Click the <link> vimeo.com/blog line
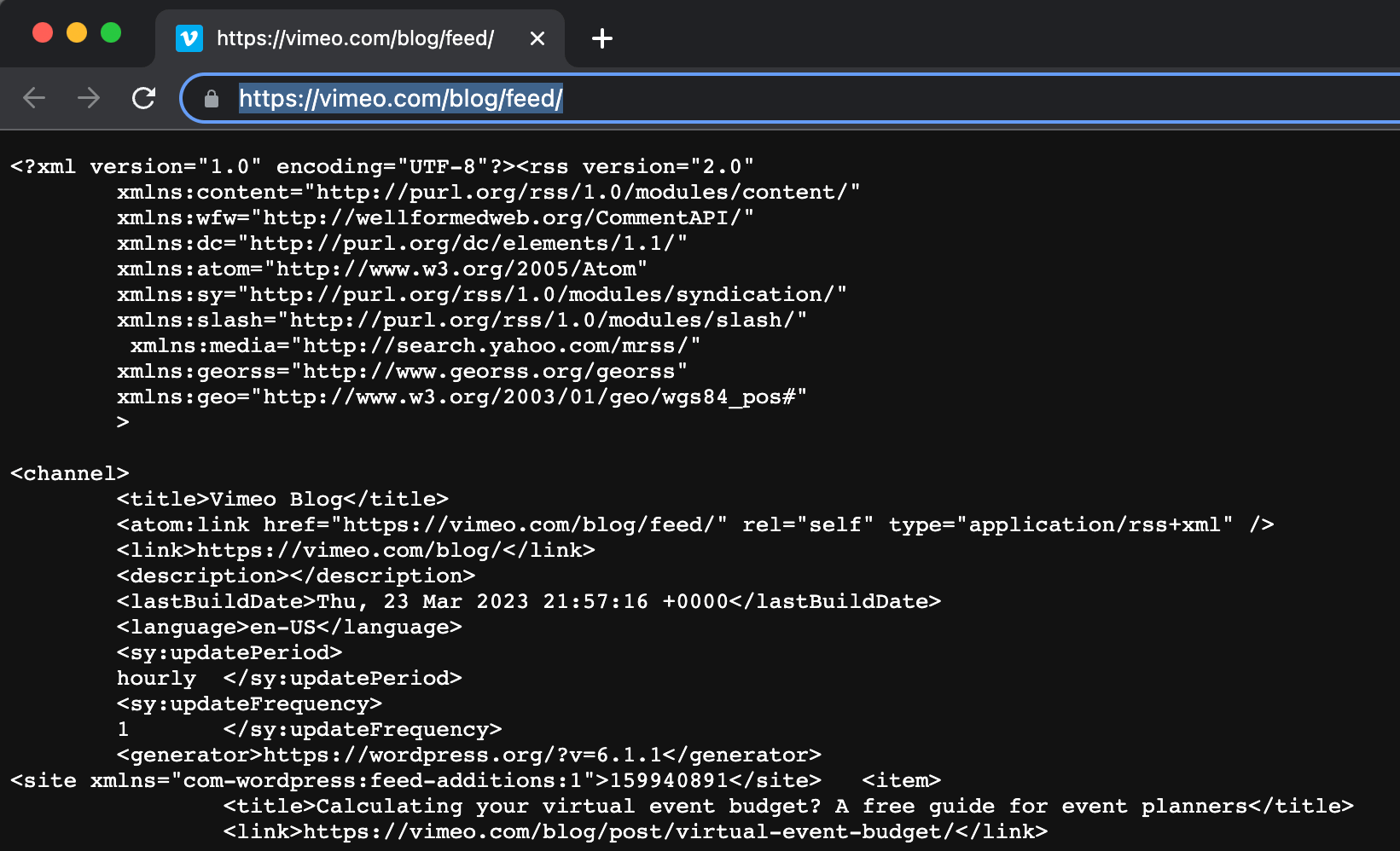Image resolution: width=1400 pixels, height=851 pixels. [x=356, y=550]
